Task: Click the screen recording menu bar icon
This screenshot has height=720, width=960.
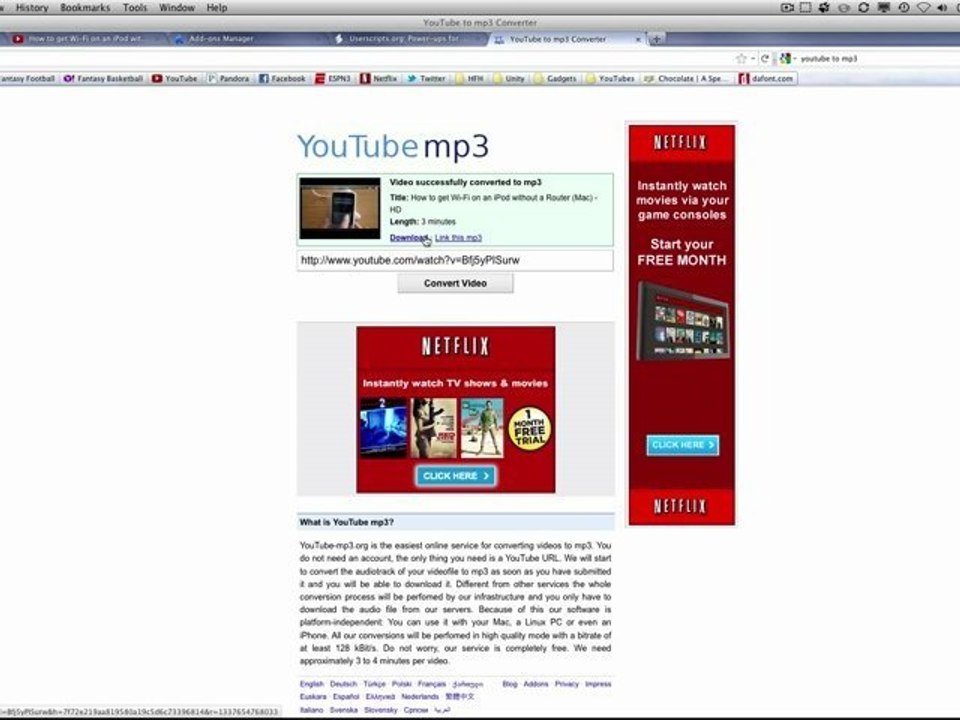Action: (787, 7)
